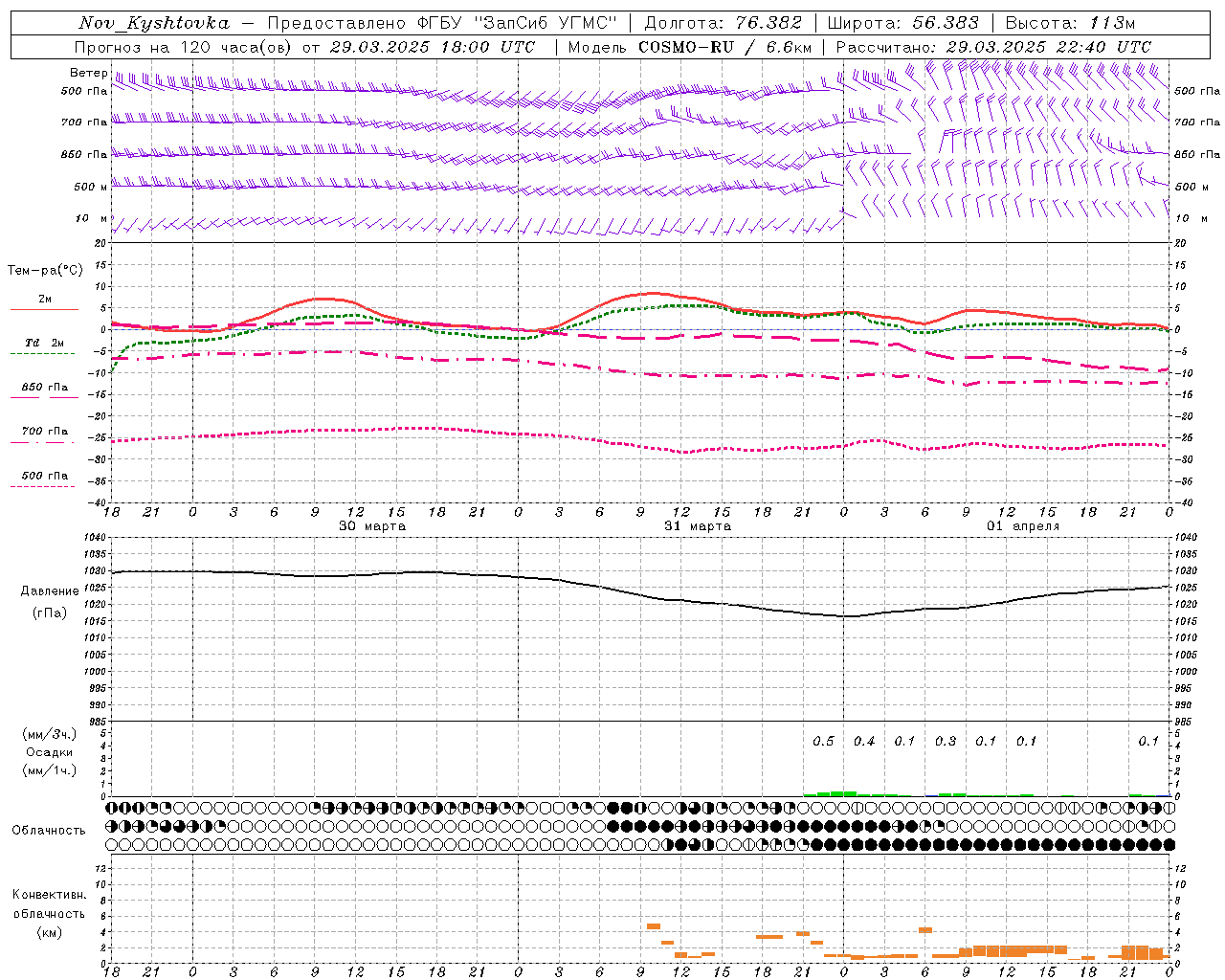Select the 31 марта date label
1225x980 pixels.
pyautogui.click(x=698, y=525)
